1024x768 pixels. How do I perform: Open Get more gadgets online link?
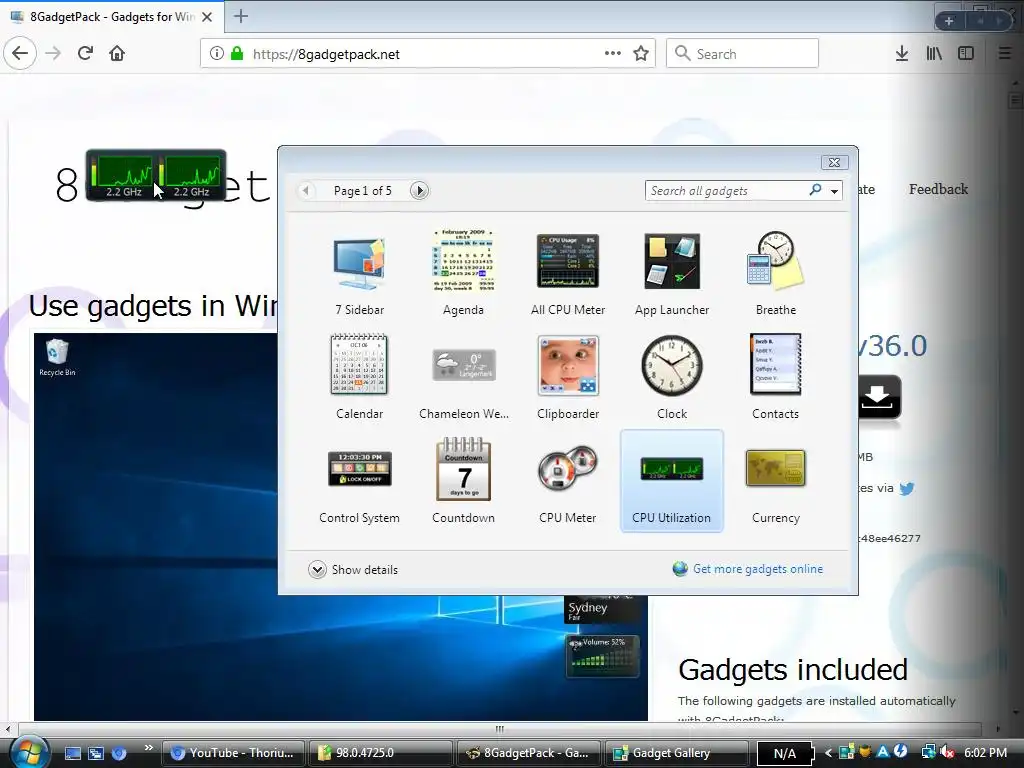tap(758, 569)
